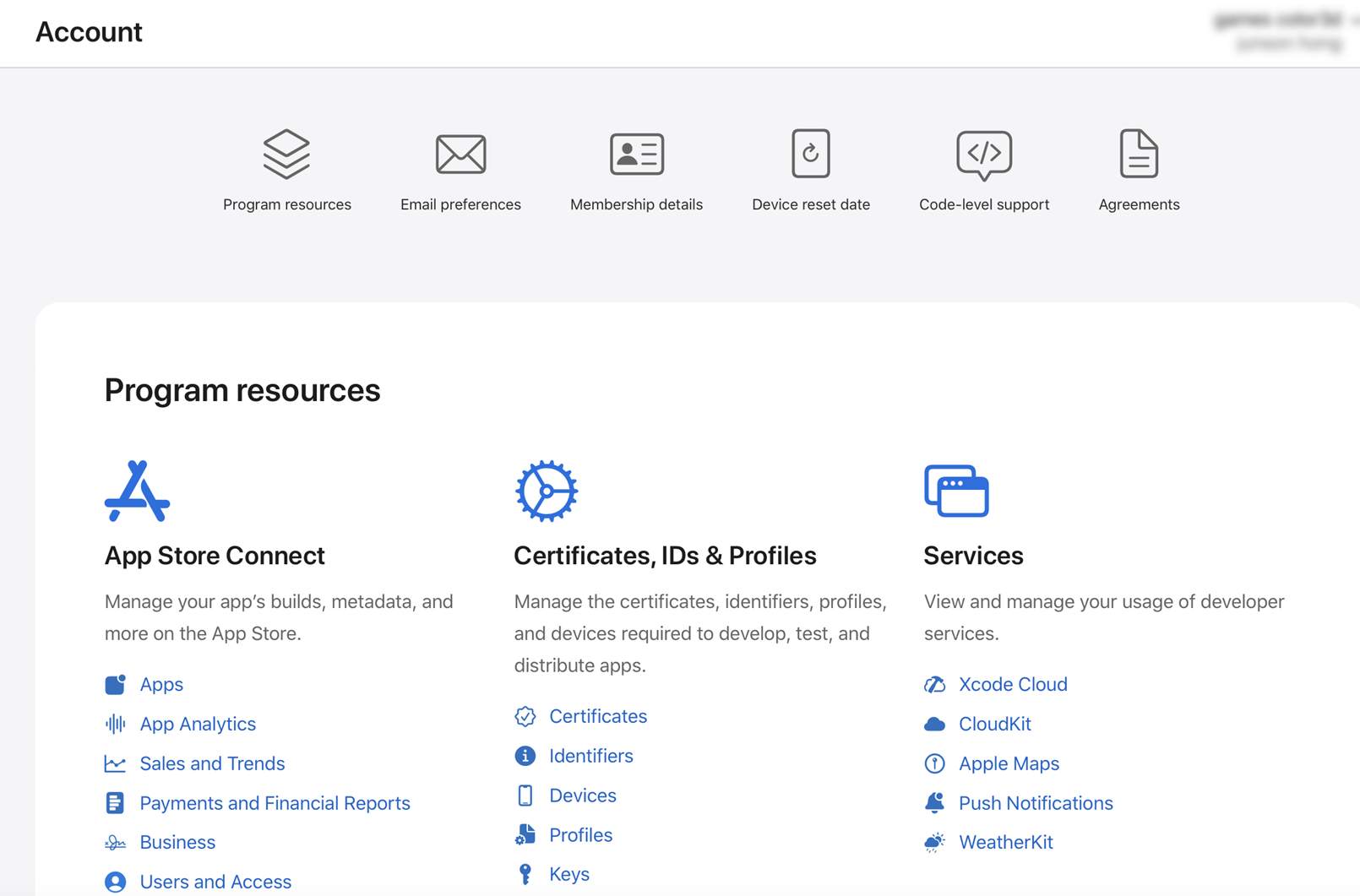The height and width of the screenshot is (896, 1360).
Task: Open the Xcode Cloud link
Action: point(1013,684)
